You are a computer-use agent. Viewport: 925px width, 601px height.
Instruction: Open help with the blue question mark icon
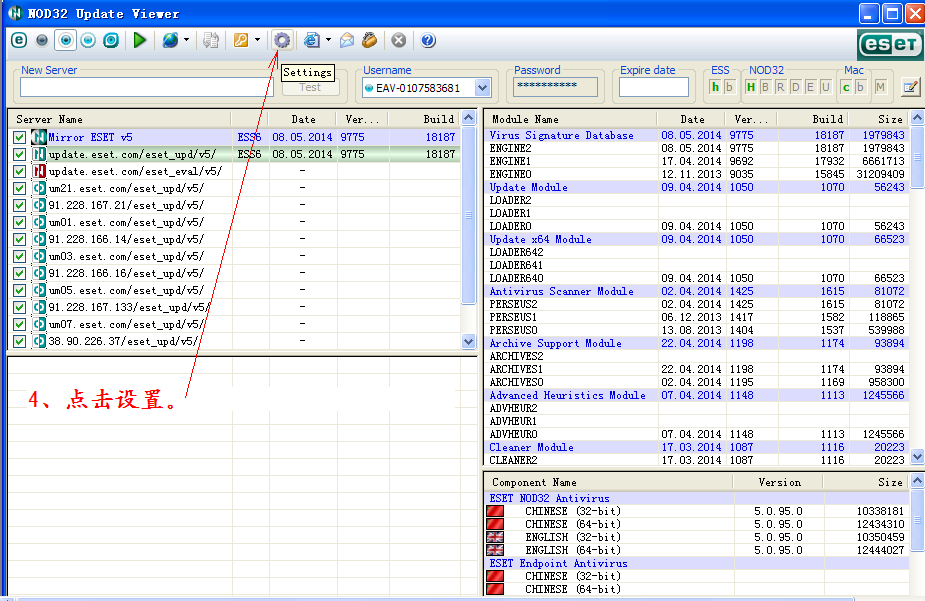click(x=428, y=40)
